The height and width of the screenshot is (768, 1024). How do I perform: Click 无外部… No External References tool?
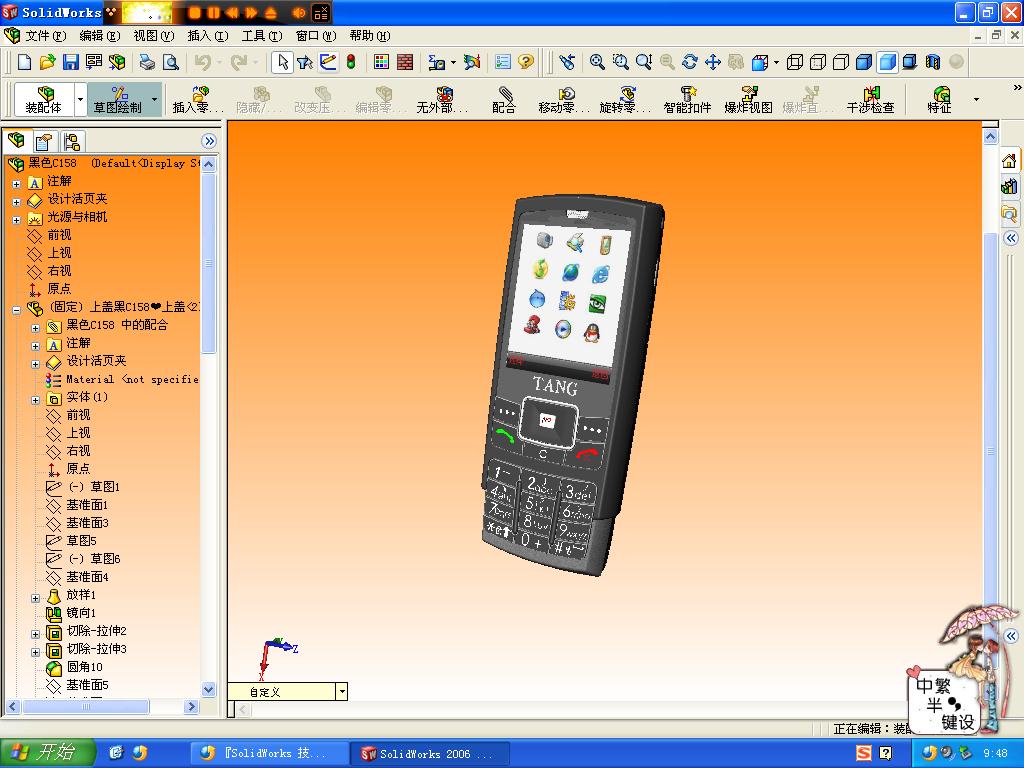coord(442,99)
